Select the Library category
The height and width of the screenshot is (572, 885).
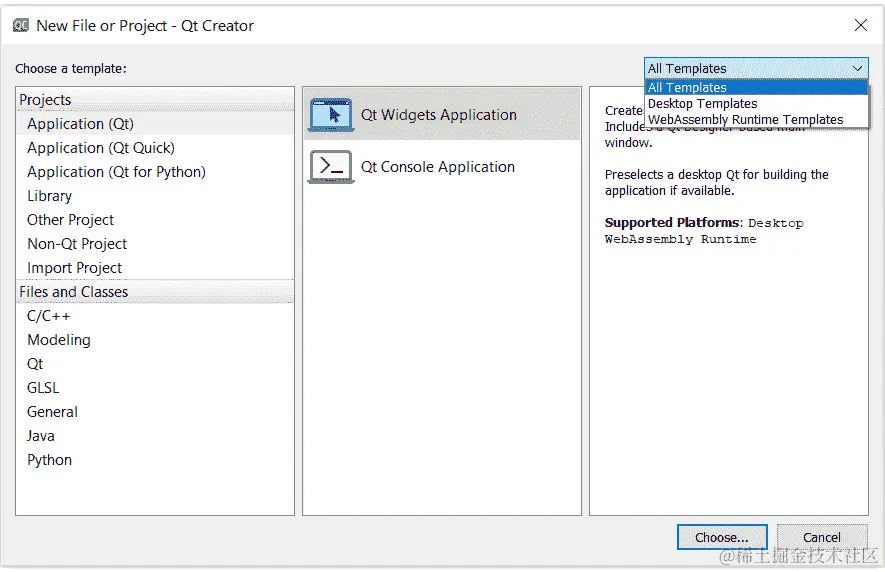[x=155, y=196]
